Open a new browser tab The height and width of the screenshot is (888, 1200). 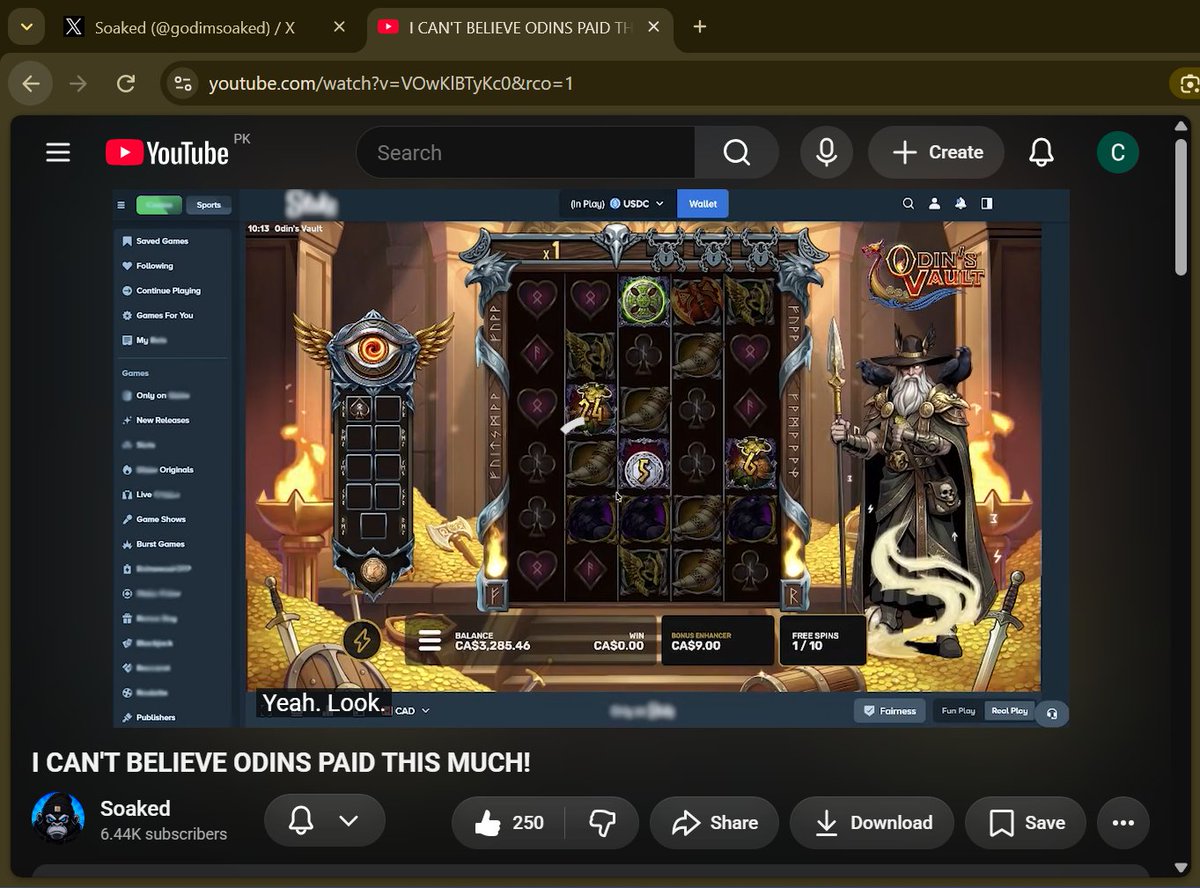(x=700, y=27)
